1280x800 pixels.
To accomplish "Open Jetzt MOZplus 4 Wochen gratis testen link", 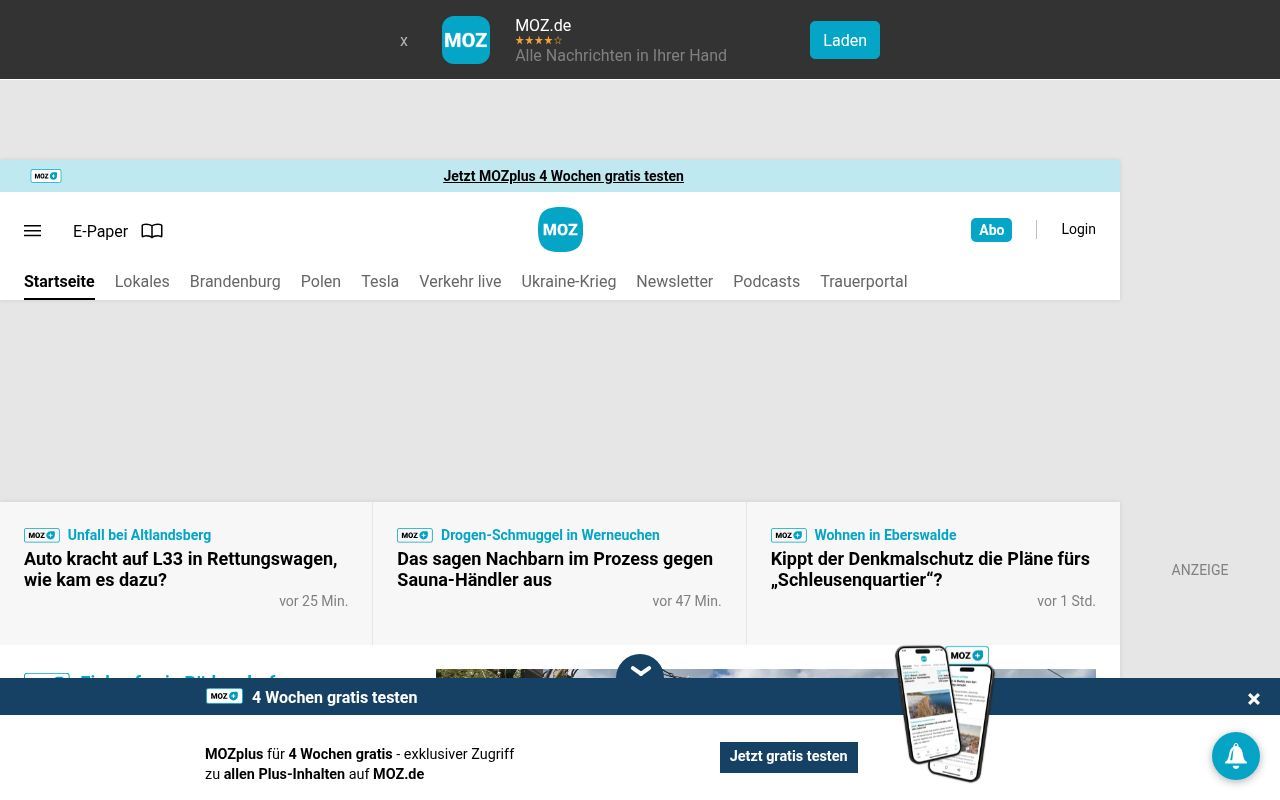I will tap(563, 176).
